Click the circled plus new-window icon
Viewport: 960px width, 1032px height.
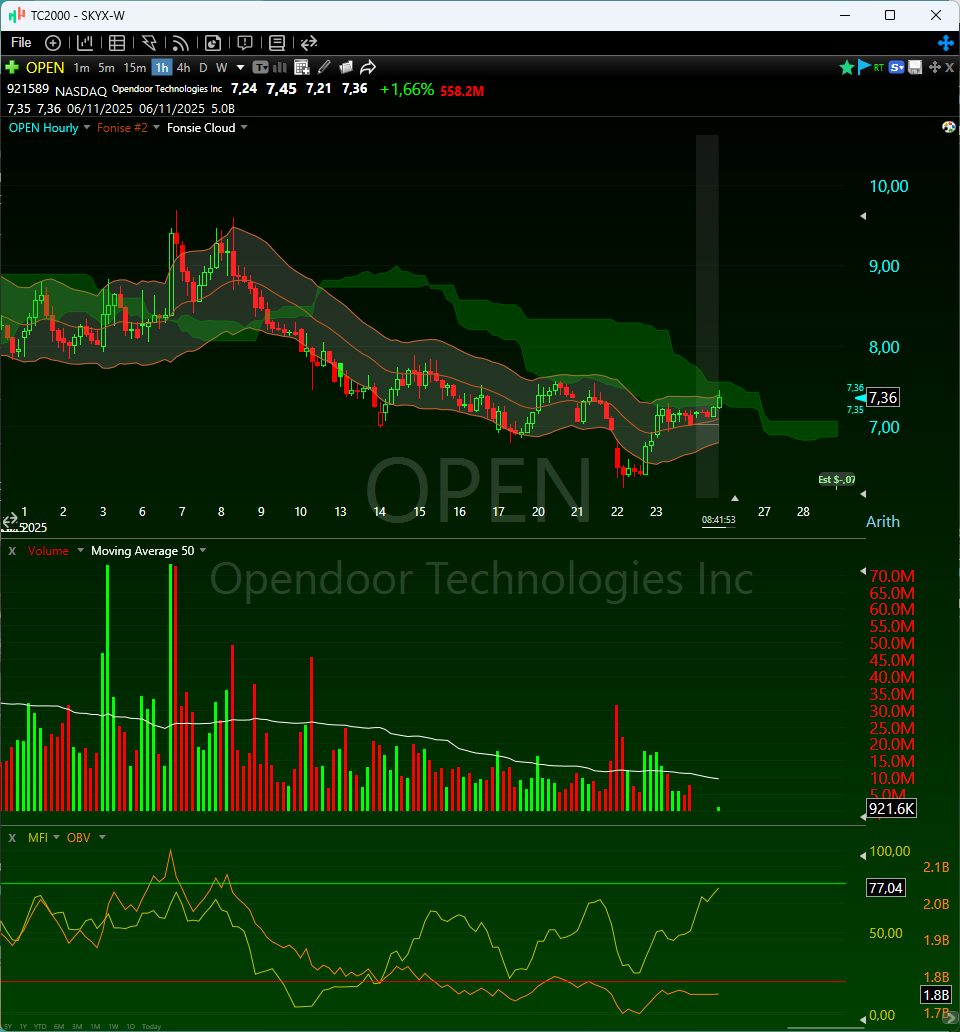pos(53,43)
